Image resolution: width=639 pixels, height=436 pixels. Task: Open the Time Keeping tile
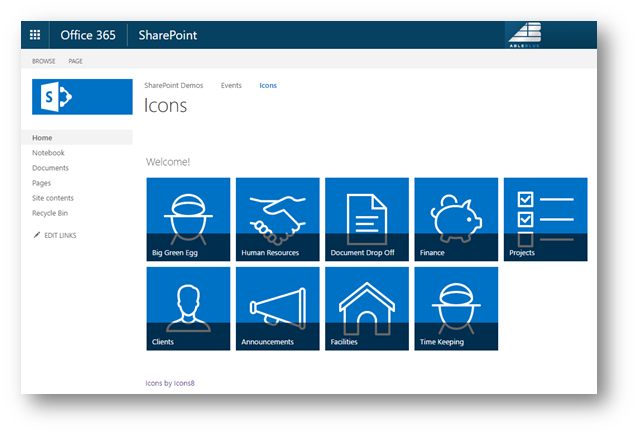point(456,308)
